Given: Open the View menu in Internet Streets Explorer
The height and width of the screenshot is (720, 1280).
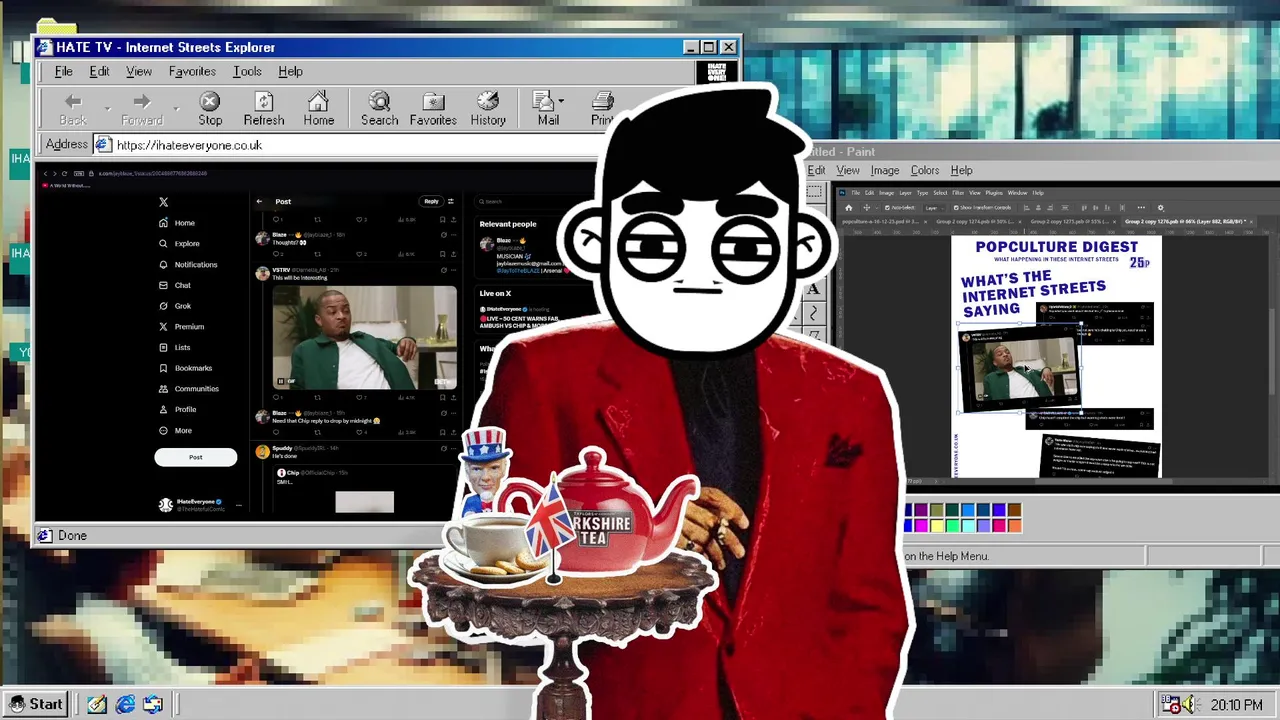Looking at the screenshot, I should point(139,71).
